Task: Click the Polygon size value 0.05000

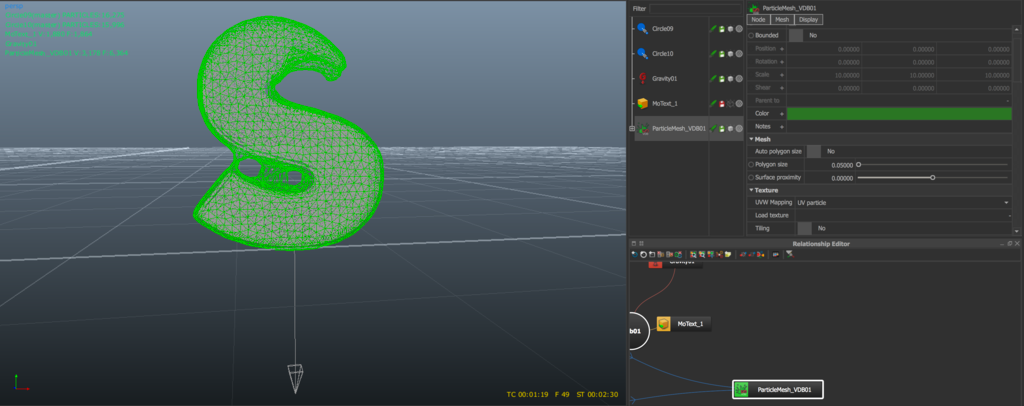Action: click(x=840, y=165)
